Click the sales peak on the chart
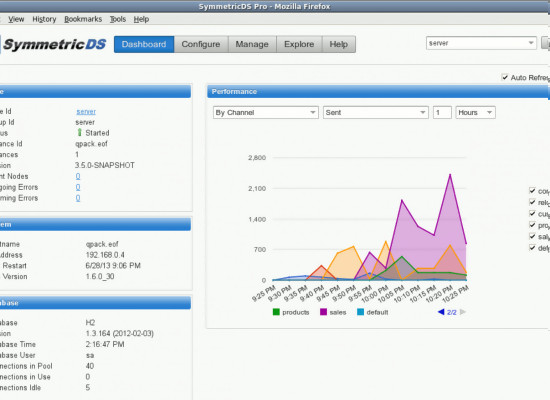The image size is (550, 400). tap(450, 174)
